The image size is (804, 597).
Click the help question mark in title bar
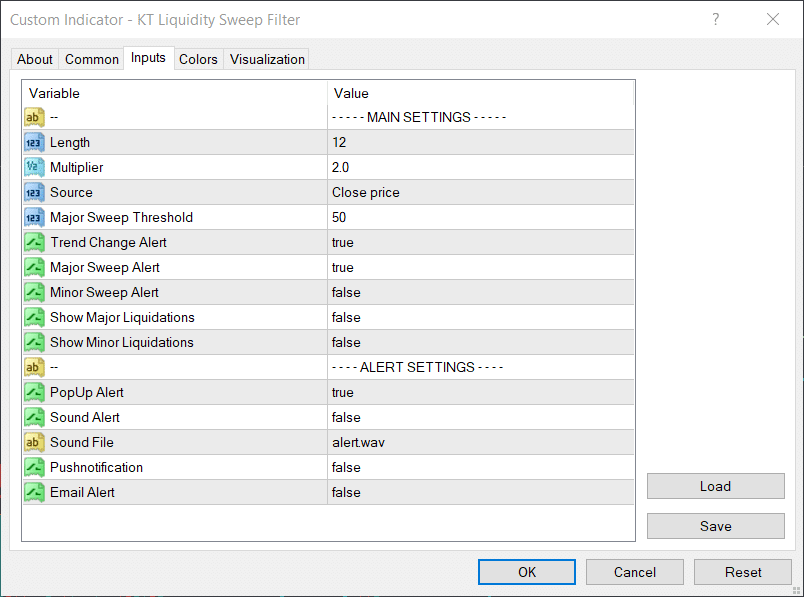[x=716, y=19]
